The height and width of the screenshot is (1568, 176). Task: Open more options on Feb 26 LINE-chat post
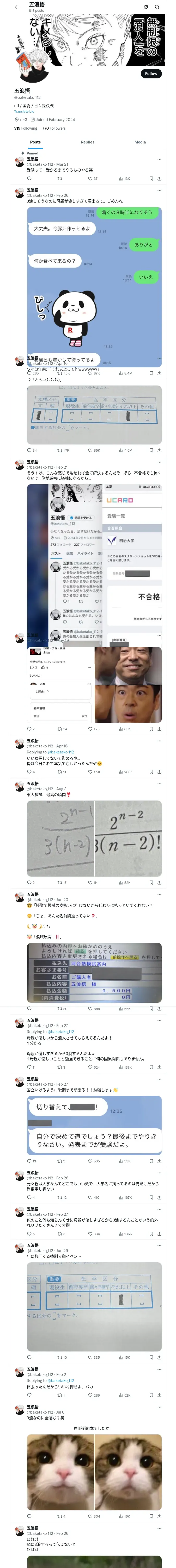159,190
